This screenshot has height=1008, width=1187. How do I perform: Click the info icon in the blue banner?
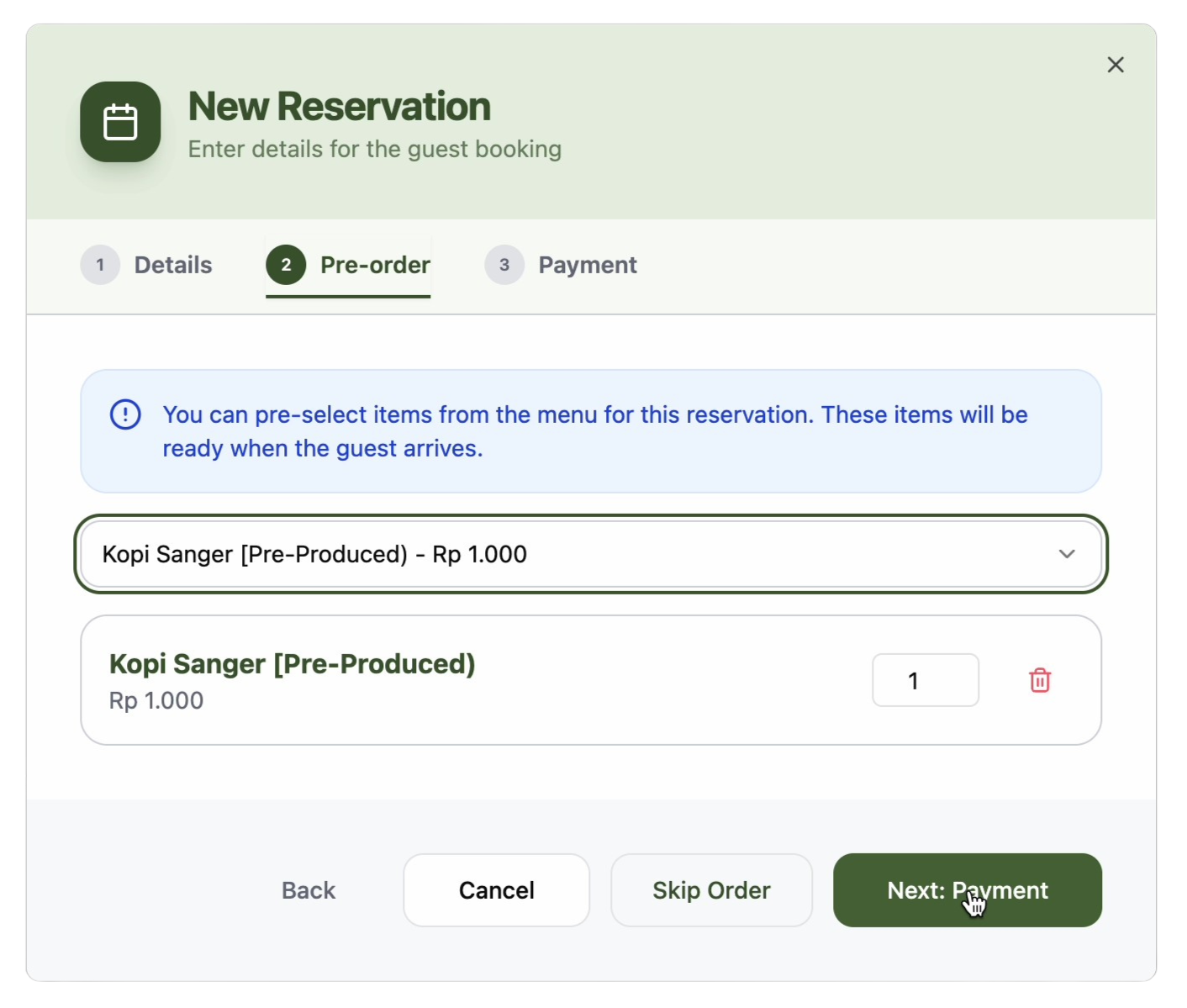click(125, 414)
